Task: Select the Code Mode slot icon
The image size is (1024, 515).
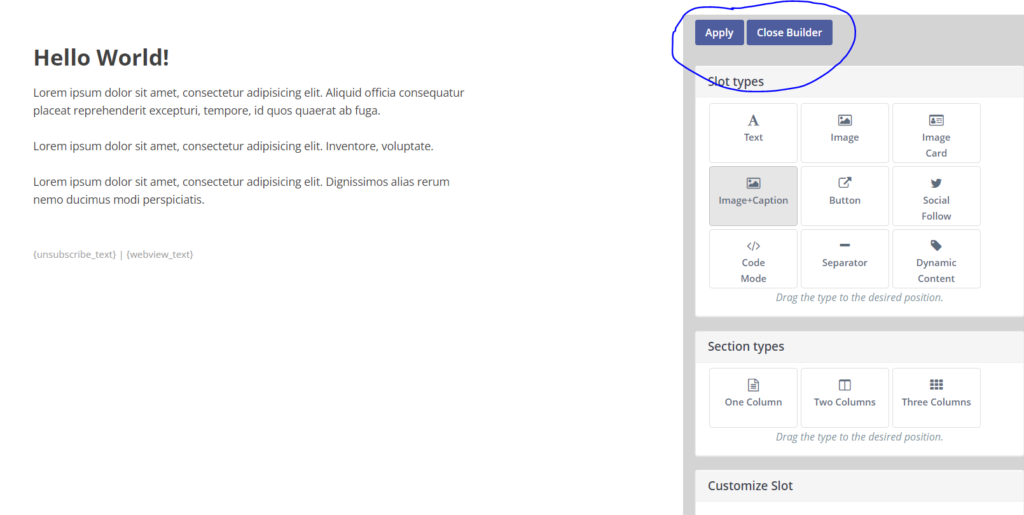Action: pos(753,246)
